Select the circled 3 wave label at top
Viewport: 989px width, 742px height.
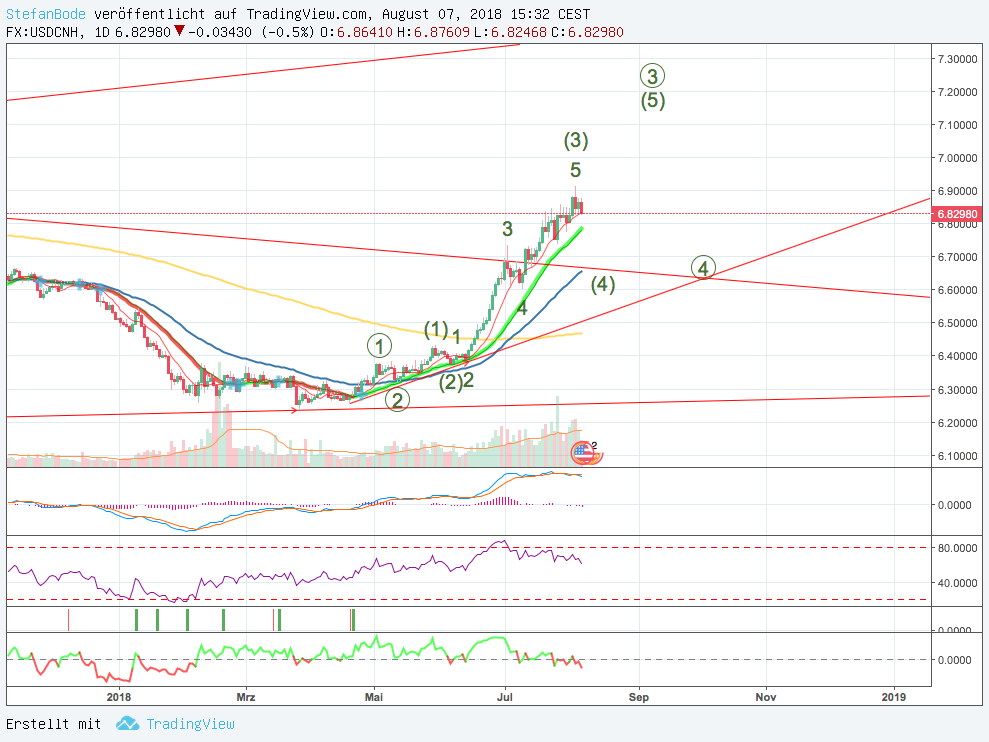652,76
